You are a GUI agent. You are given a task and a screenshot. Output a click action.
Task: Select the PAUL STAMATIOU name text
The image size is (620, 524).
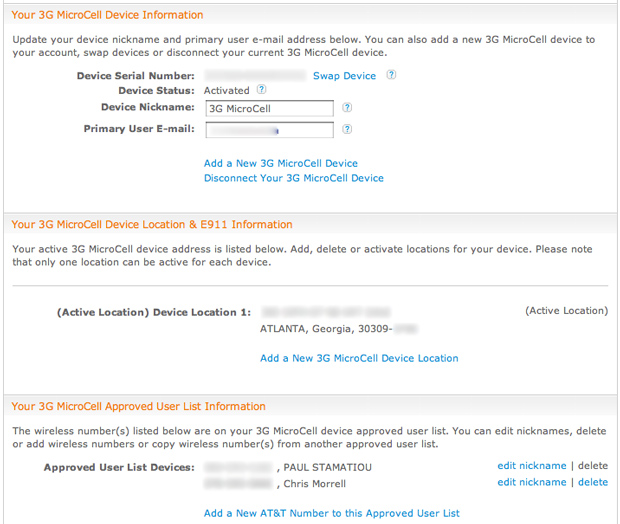[327, 467]
